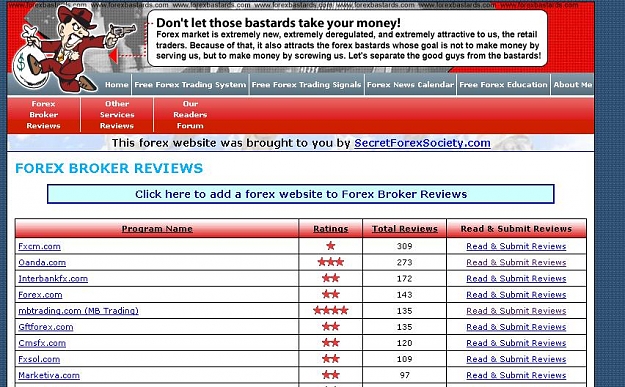Viewport: 625px width, 387px height.
Task: Open mbtrading.com (MB Trading) link
Action: pyautogui.click(x=79, y=311)
